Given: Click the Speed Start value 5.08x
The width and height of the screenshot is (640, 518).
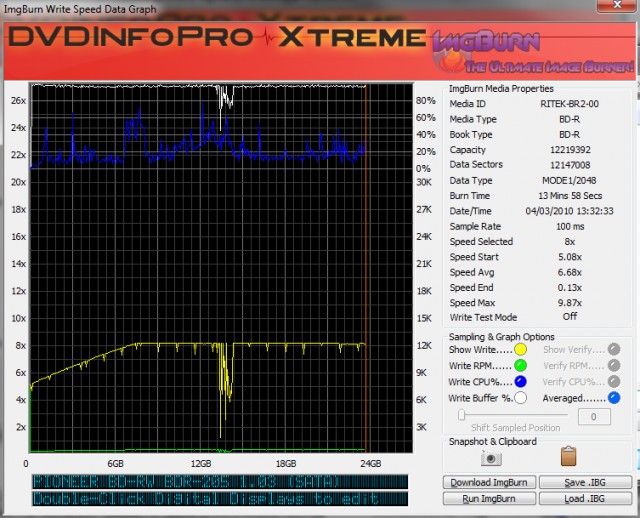Looking at the screenshot, I should (x=570, y=257).
